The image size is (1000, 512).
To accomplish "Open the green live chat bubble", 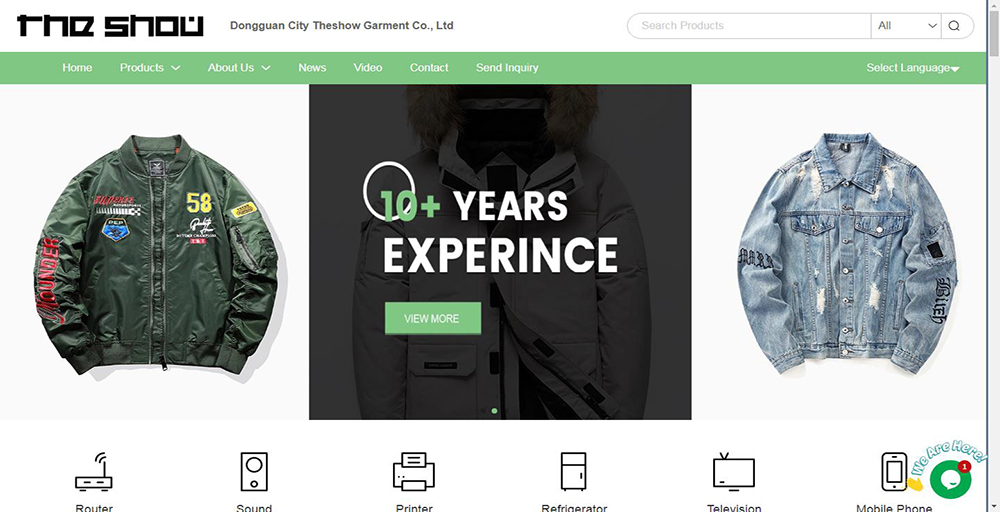I will pyautogui.click(x=950, y=479).
